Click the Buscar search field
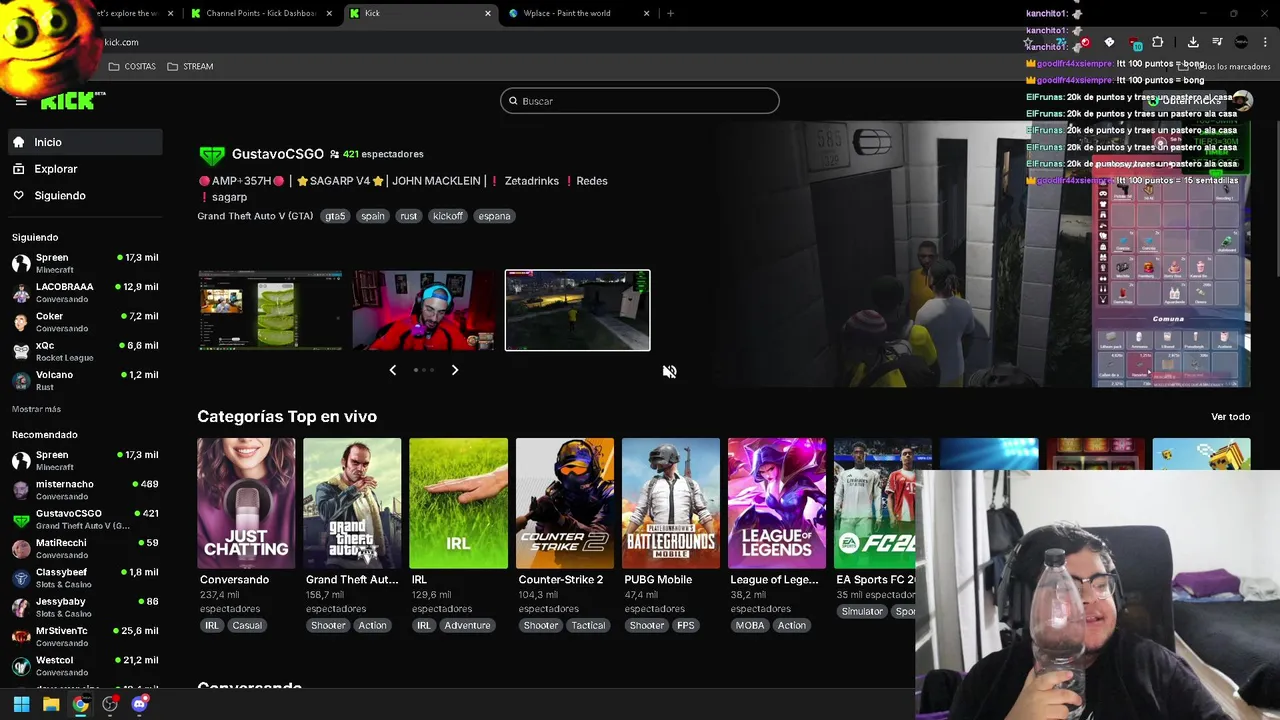Viewport: 1280px width, 720px height. [x=639, y=101]
